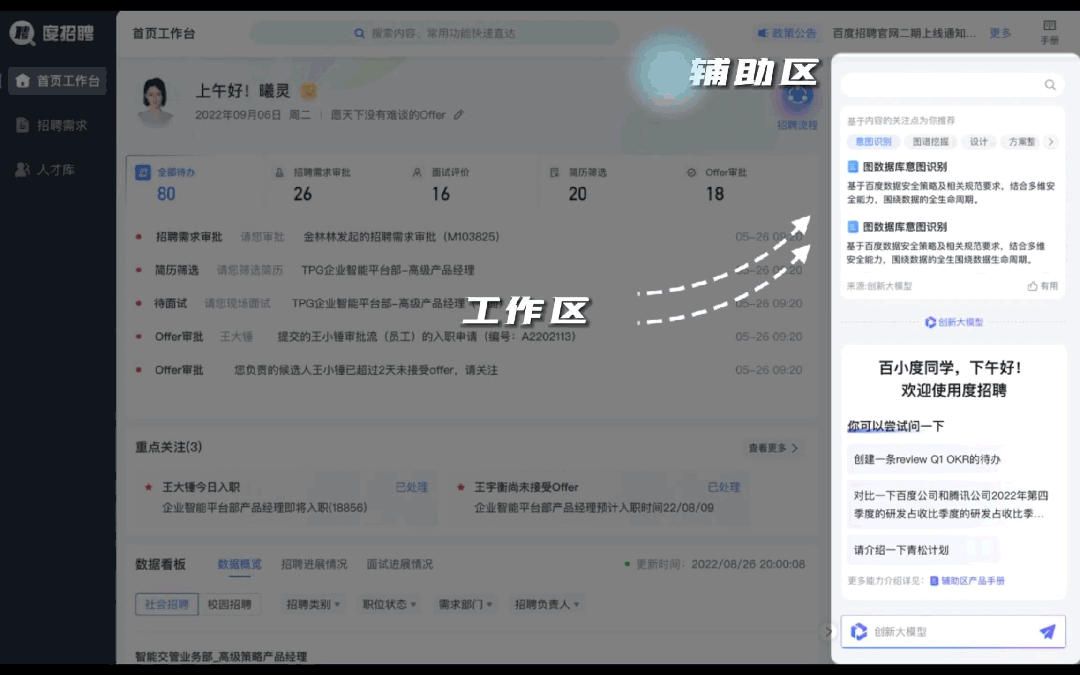This screenshot has width=1080, height=675.
Task: Show more tags with right chevron
Action: [1050, 142]
